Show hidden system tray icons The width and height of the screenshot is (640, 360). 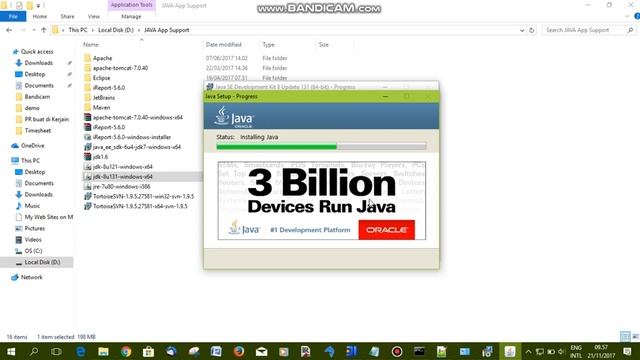point(528,351)
